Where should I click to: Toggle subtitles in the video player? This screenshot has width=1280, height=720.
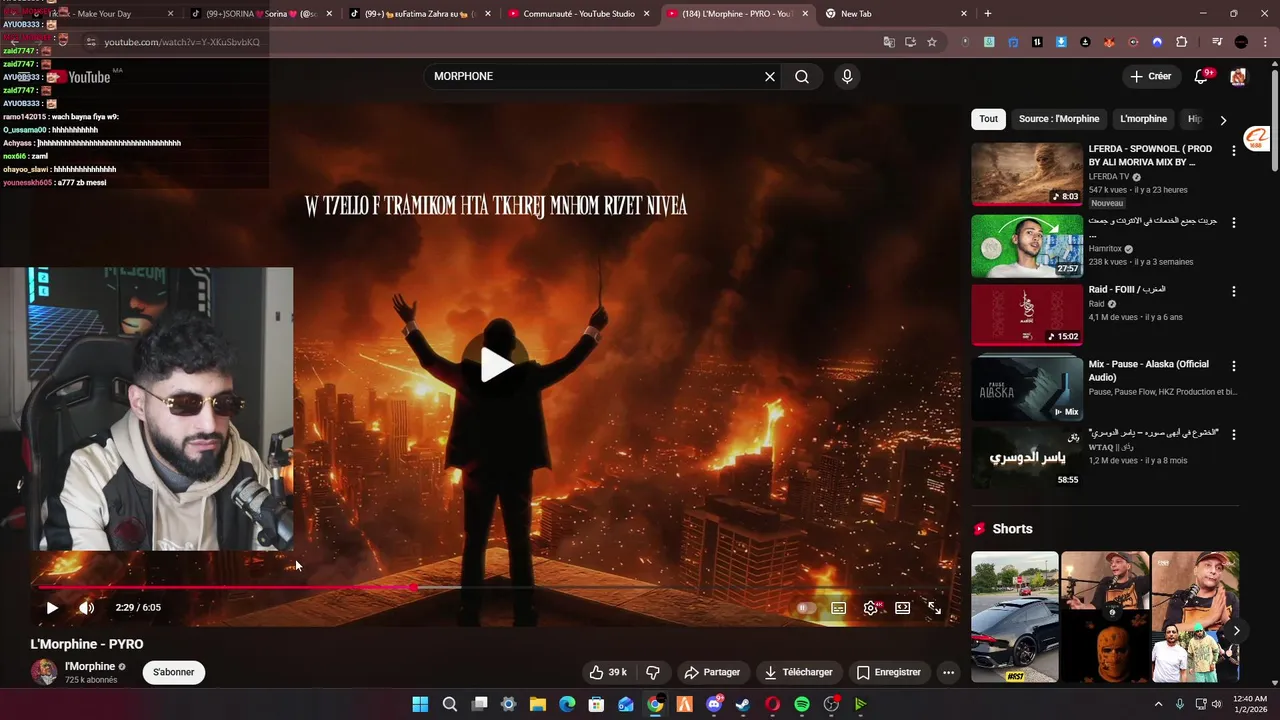coord(839,608)
